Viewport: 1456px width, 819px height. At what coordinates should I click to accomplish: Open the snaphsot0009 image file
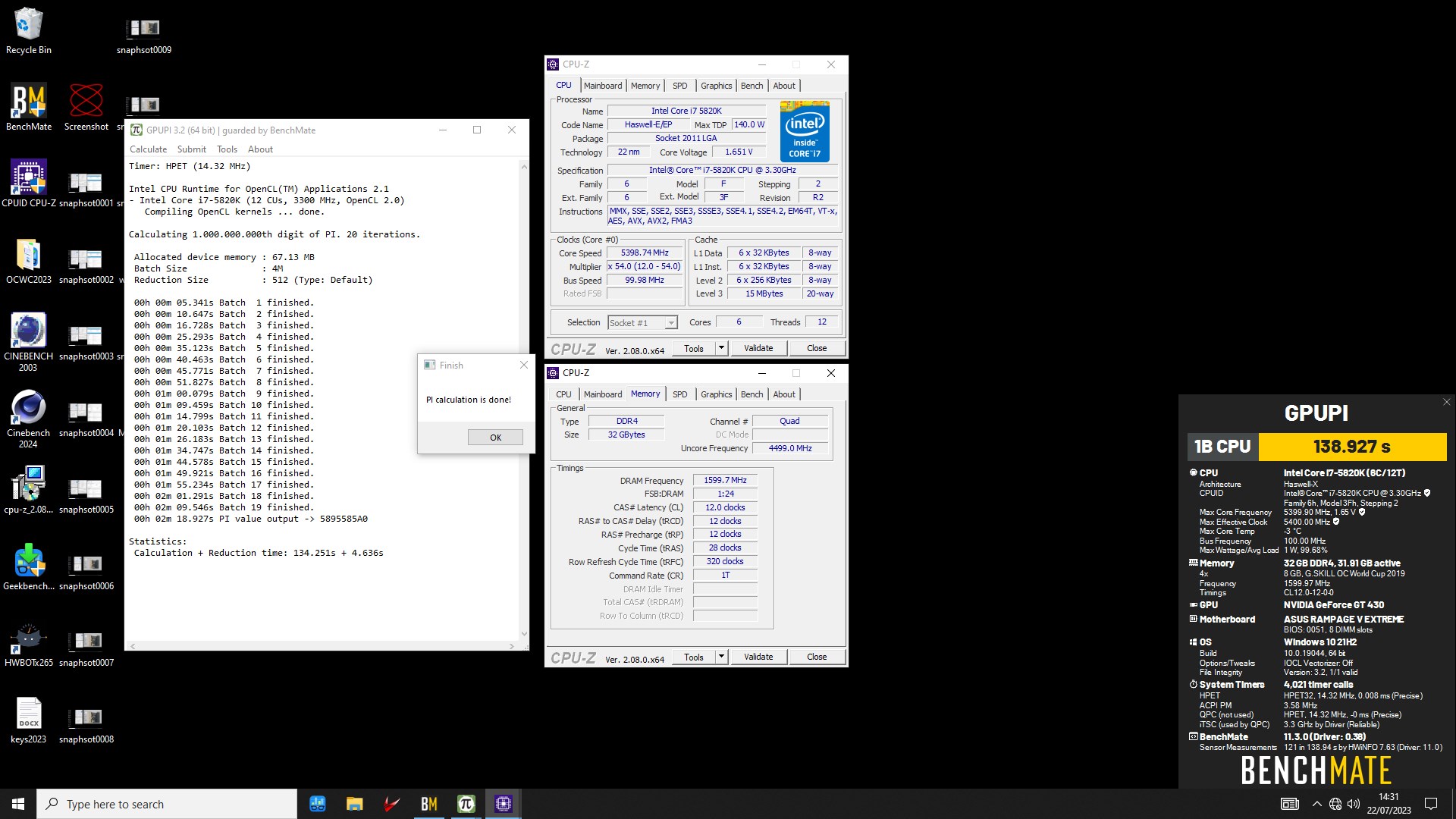143,36
